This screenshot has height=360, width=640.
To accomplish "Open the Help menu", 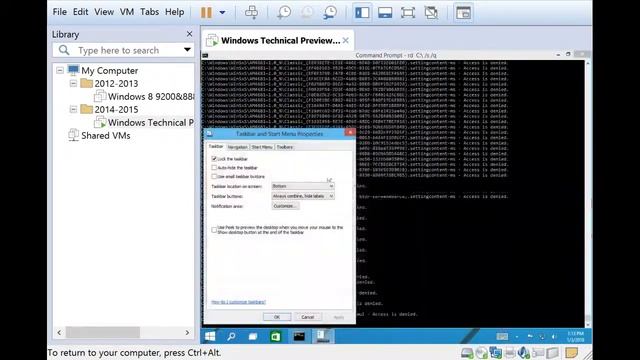I will [x=174, y=12].
